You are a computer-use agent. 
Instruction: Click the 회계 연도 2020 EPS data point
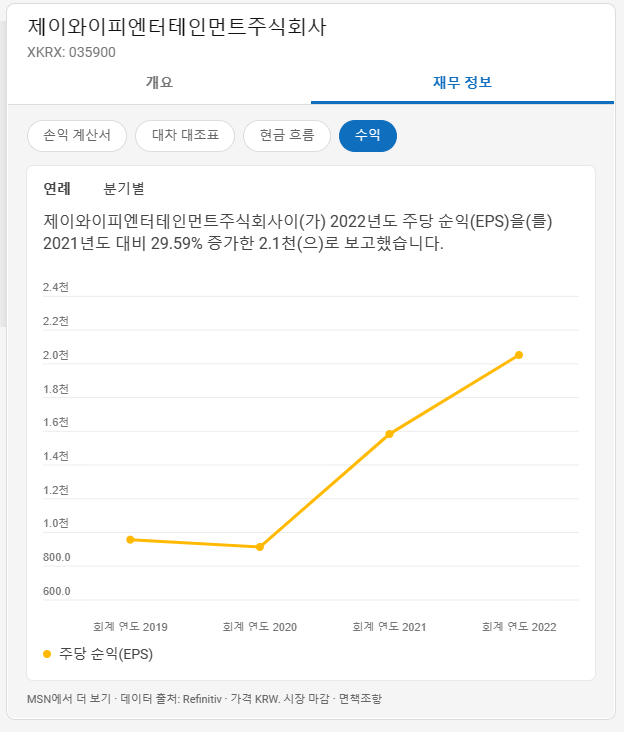pos(260,547)
